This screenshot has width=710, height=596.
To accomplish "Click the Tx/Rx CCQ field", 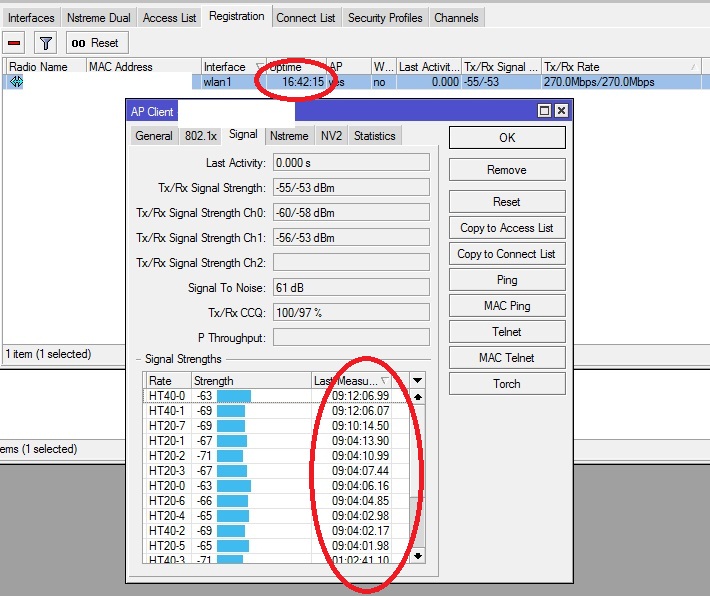I will pos(351,312).
